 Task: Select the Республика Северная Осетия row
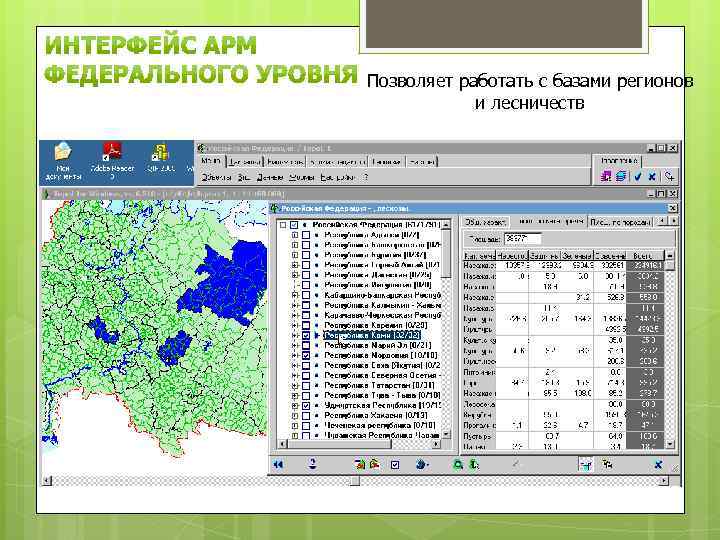tap(382, 376)
